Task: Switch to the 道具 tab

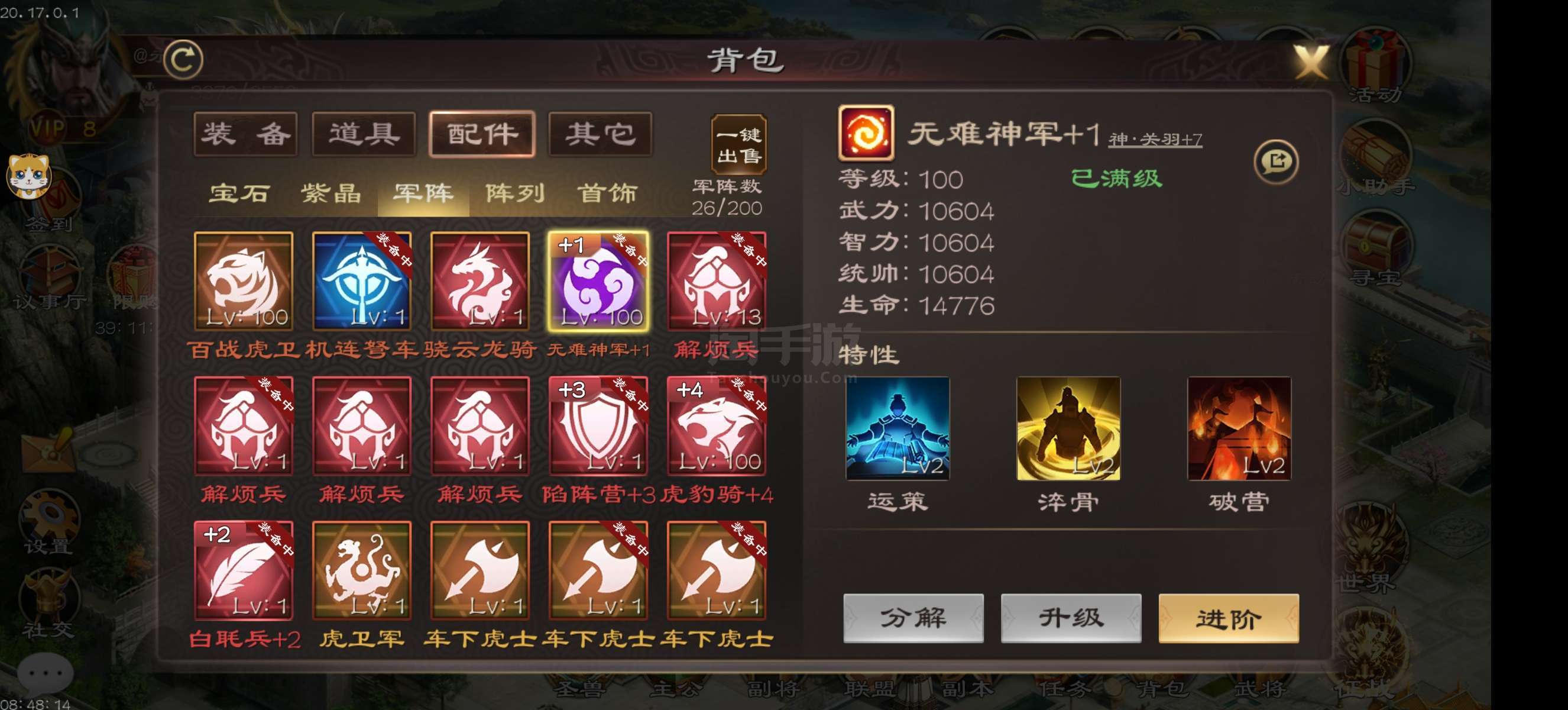Action: click(364, 134)
